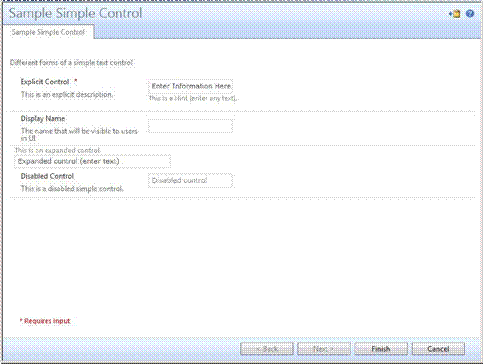Click the Expanded control text field

tap(92, 161)
